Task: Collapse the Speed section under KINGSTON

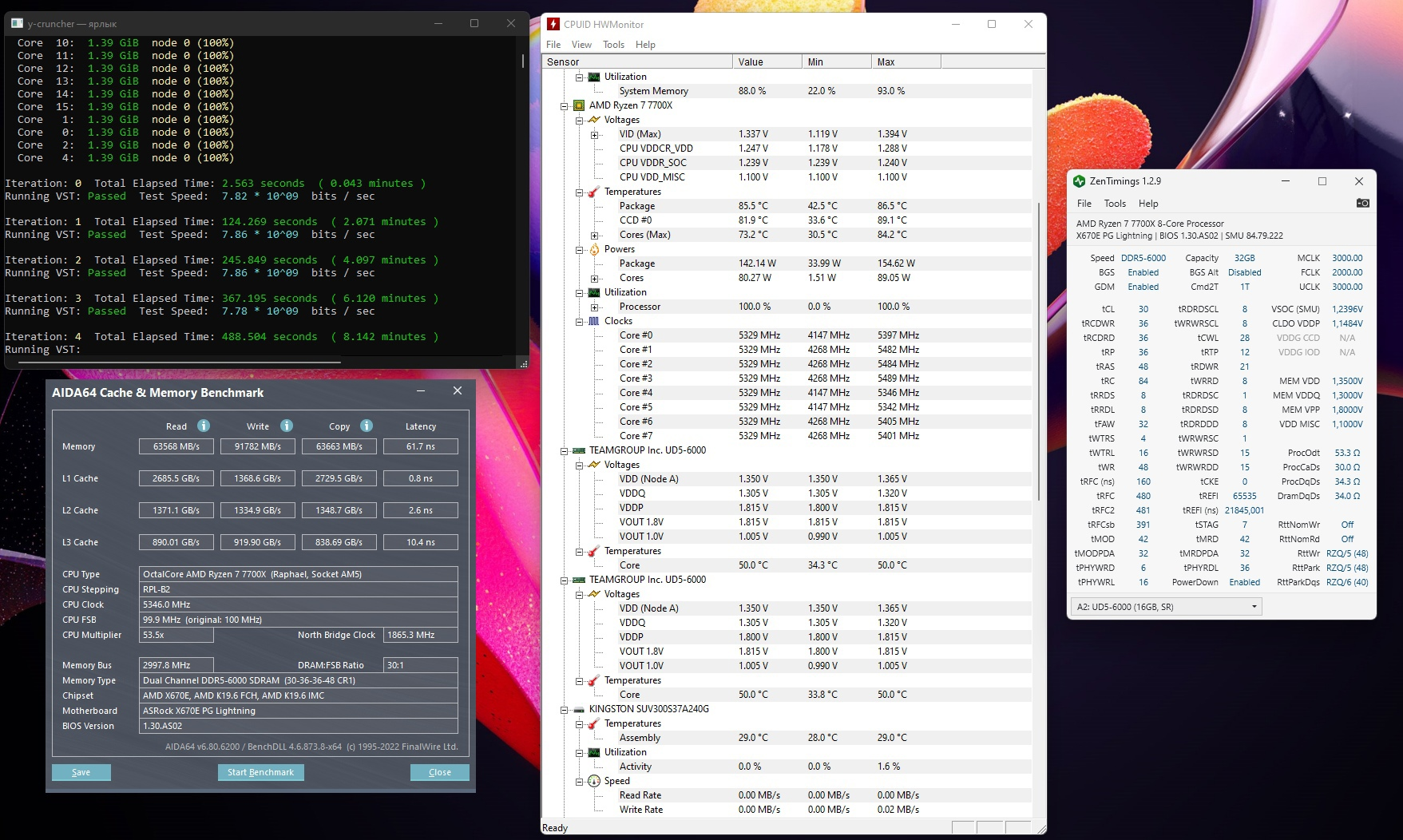Action: click(580, 781)
